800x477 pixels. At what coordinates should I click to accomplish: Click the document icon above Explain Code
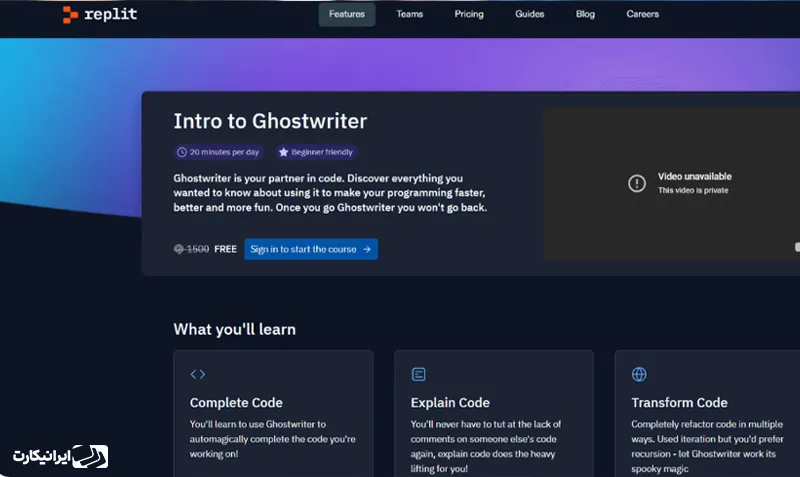pyautogui.click(x=418, y=374)
